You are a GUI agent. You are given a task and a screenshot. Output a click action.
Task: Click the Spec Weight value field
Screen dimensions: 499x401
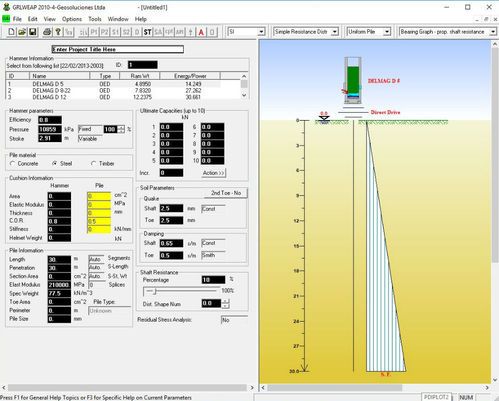coord(59,294)
